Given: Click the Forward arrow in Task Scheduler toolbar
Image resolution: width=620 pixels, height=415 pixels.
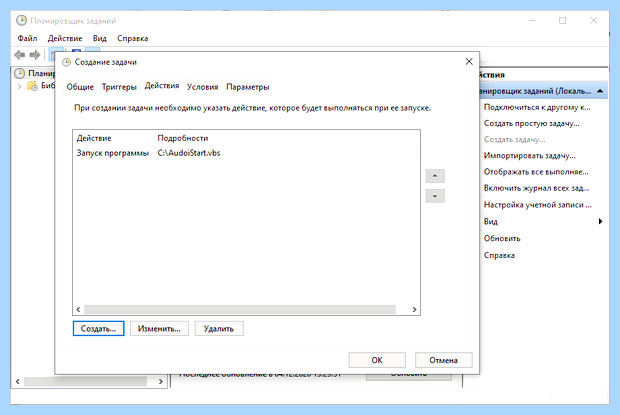Looking at the screenshot, I should coord(35,55).
